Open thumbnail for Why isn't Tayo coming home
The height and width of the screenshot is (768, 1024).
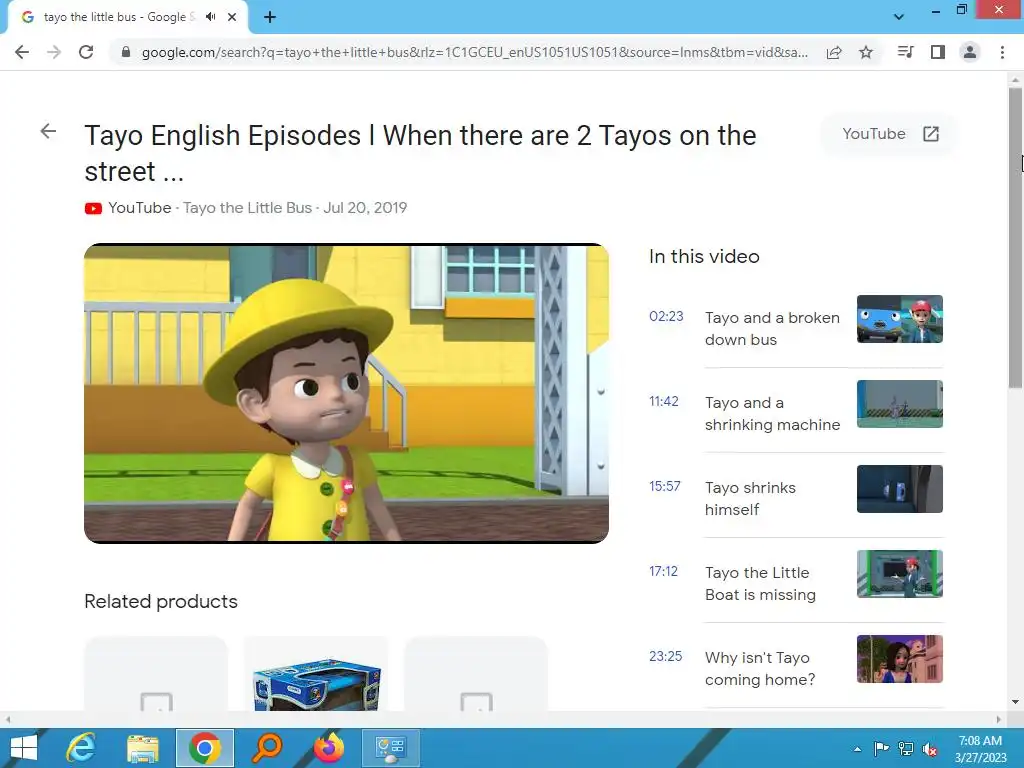pyautogui.click(x=899, y=658)
